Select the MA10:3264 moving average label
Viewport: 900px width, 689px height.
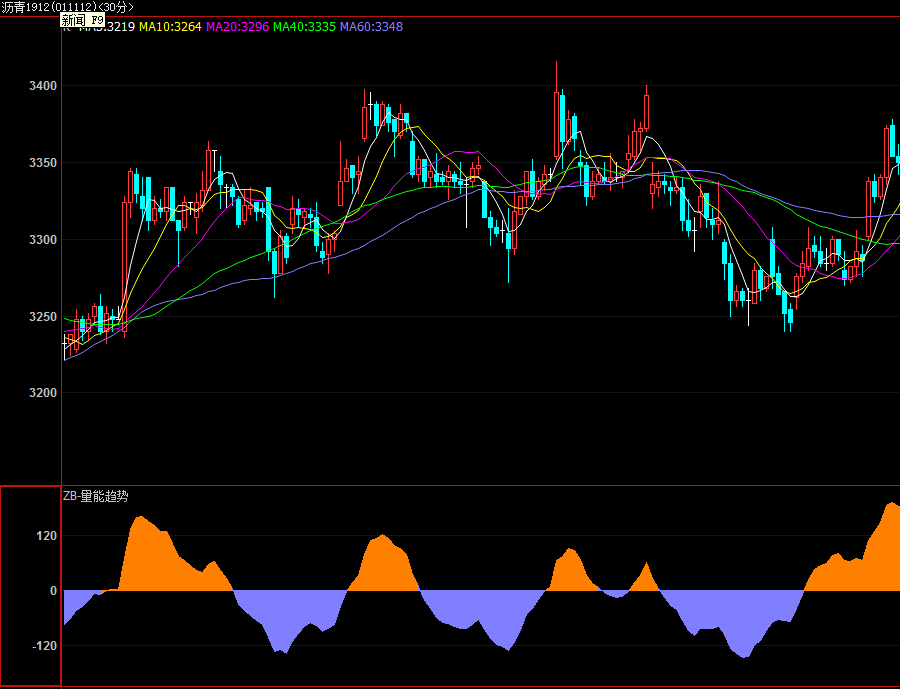pyautogui.click(x=170, y=26)
